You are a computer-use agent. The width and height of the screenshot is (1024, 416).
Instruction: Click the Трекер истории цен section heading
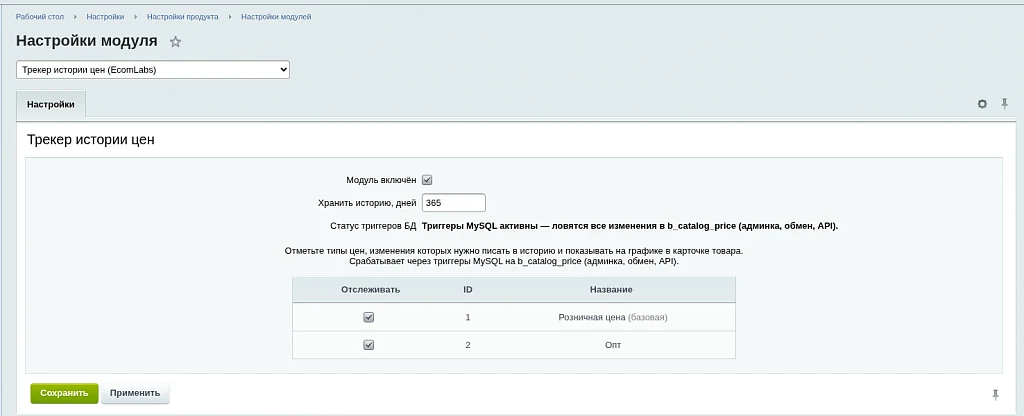coord(91,139)
